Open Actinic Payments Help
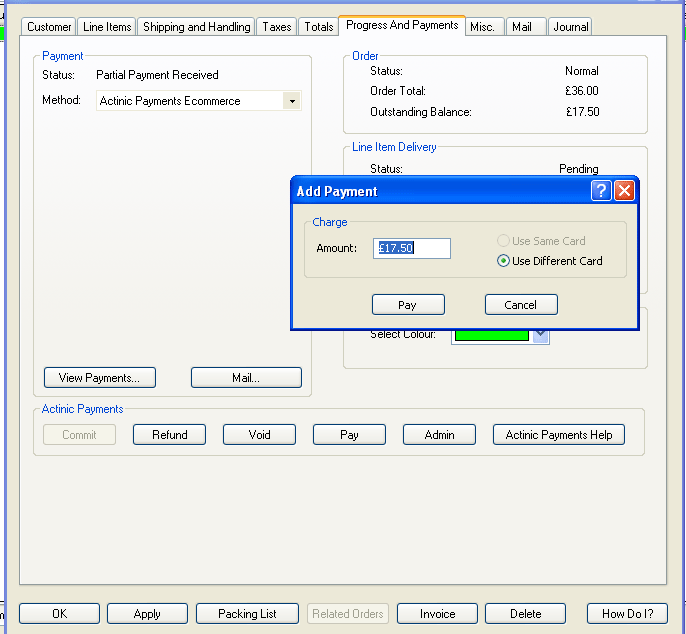 point(558,434)
